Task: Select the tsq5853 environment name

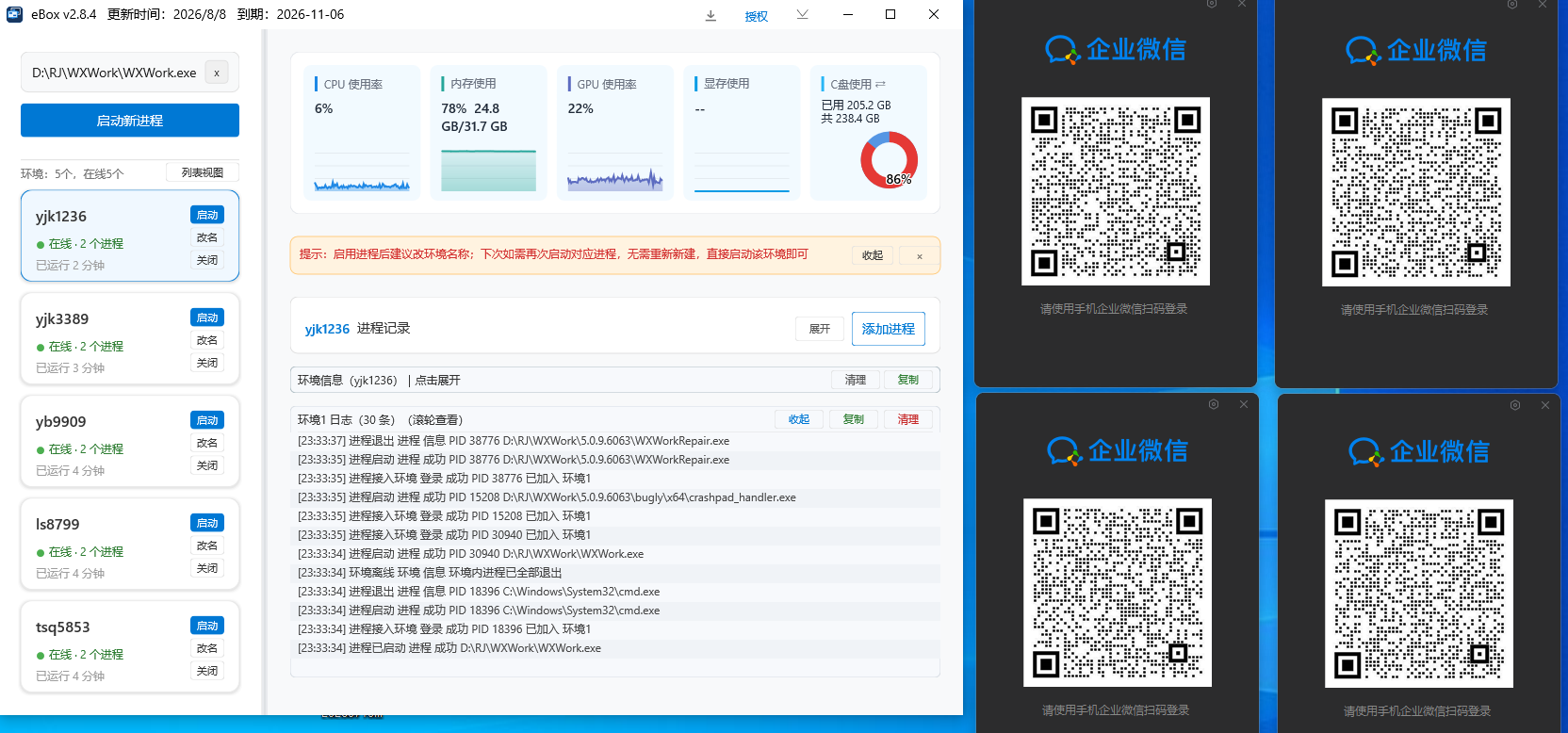Action: point(63,627)
